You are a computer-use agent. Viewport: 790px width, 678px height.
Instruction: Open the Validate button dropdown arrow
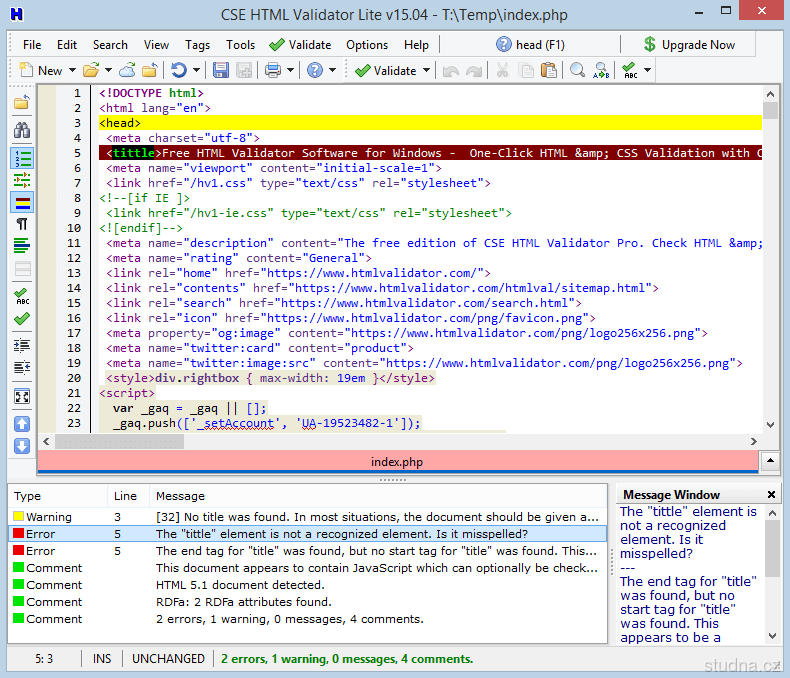click(427, 71)
